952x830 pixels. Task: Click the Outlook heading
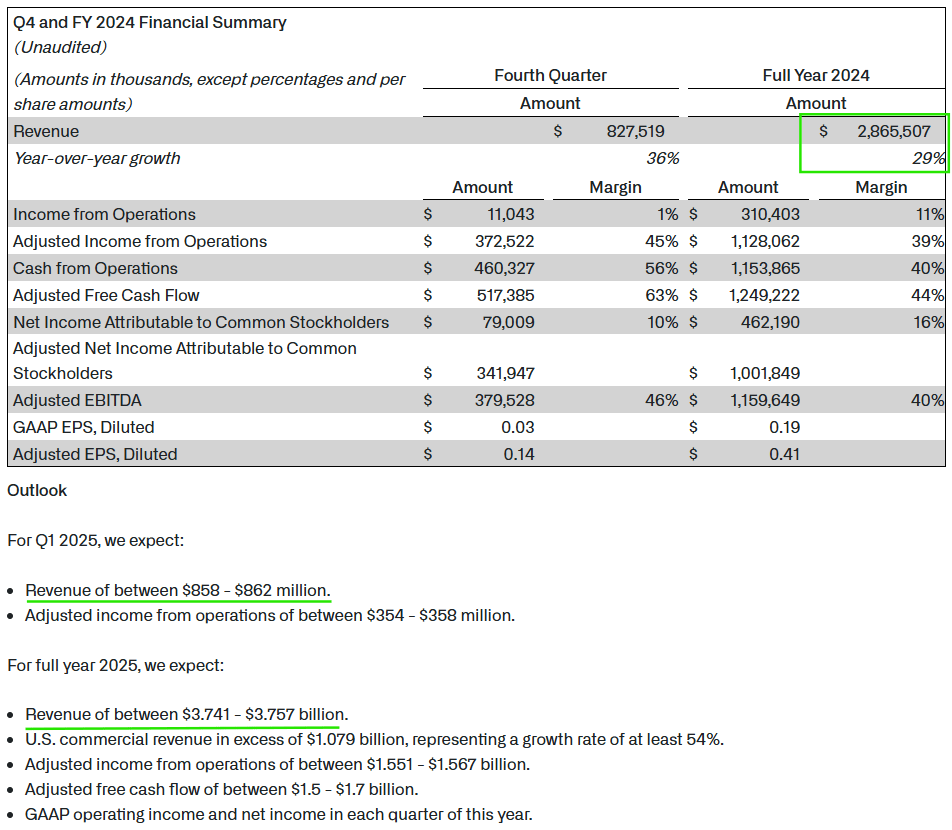pos(36,491)
